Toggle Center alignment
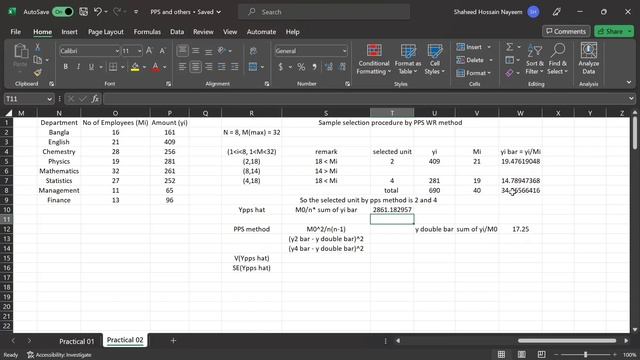 point(196,67)
